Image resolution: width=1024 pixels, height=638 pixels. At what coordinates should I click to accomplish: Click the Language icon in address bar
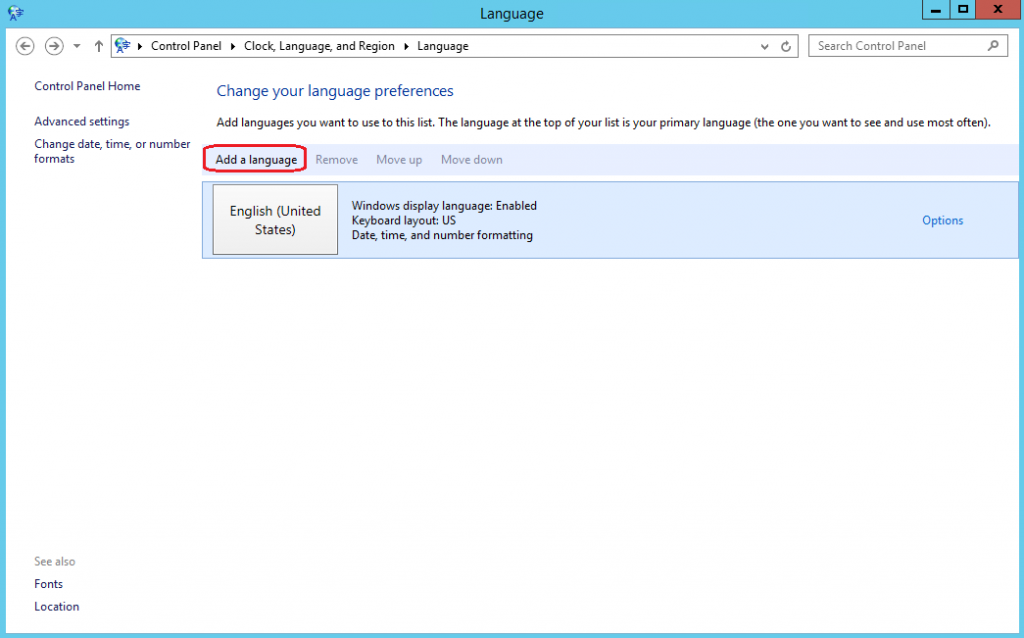(x=123, y=46)
